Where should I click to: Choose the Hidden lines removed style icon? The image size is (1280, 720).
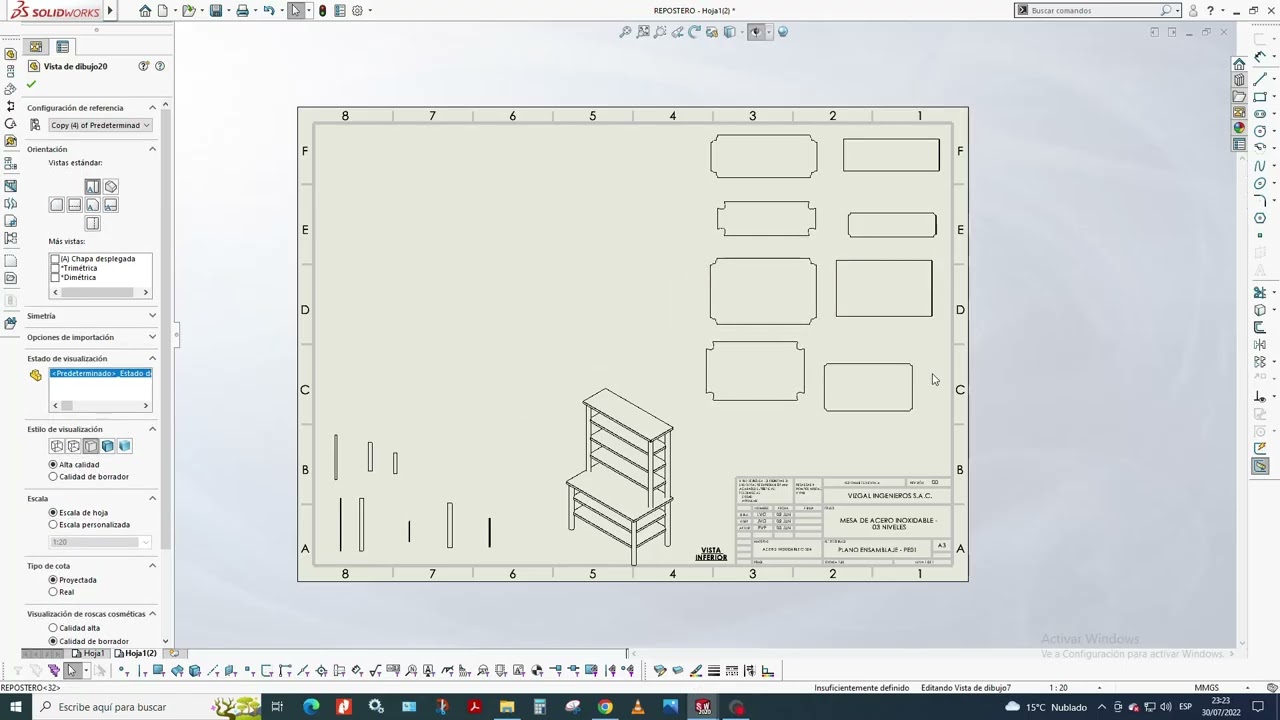91,446
